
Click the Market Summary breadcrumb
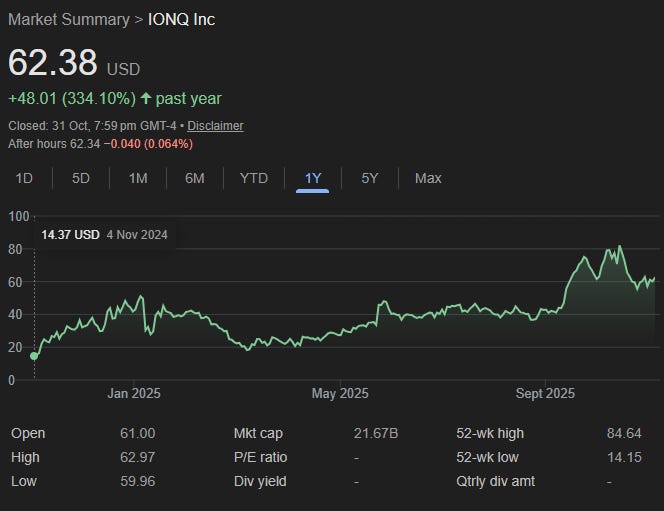pos(69,19)
